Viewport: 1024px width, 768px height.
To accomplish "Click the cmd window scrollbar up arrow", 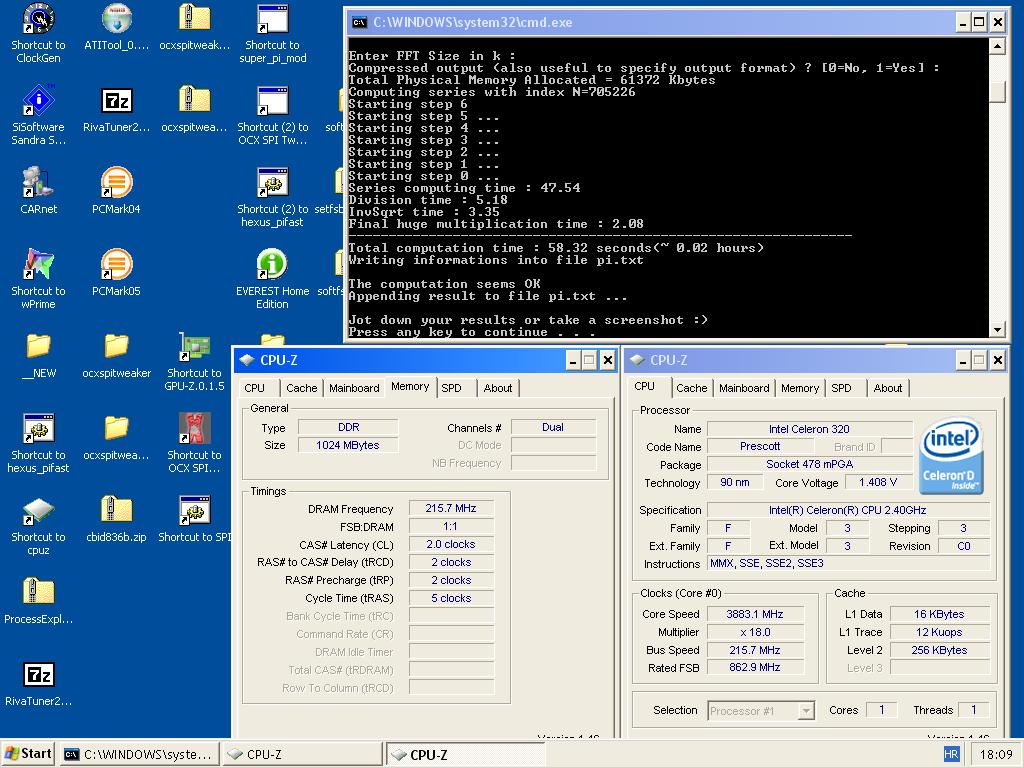I will 997,46.
